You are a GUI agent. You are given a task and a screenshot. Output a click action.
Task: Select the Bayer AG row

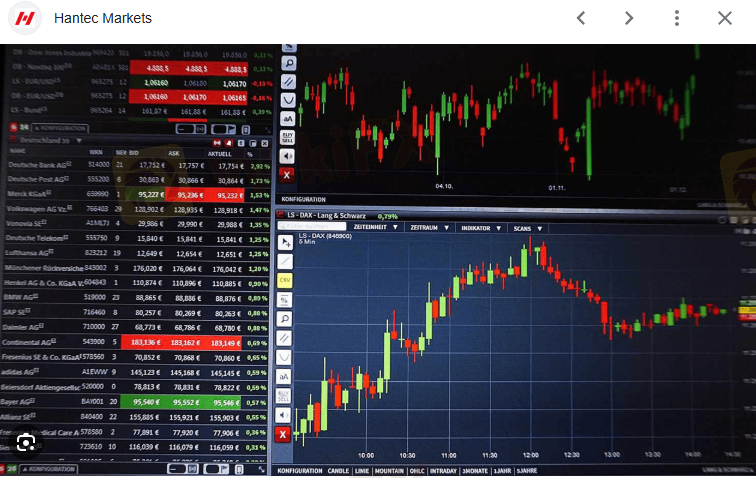(135, 402)
